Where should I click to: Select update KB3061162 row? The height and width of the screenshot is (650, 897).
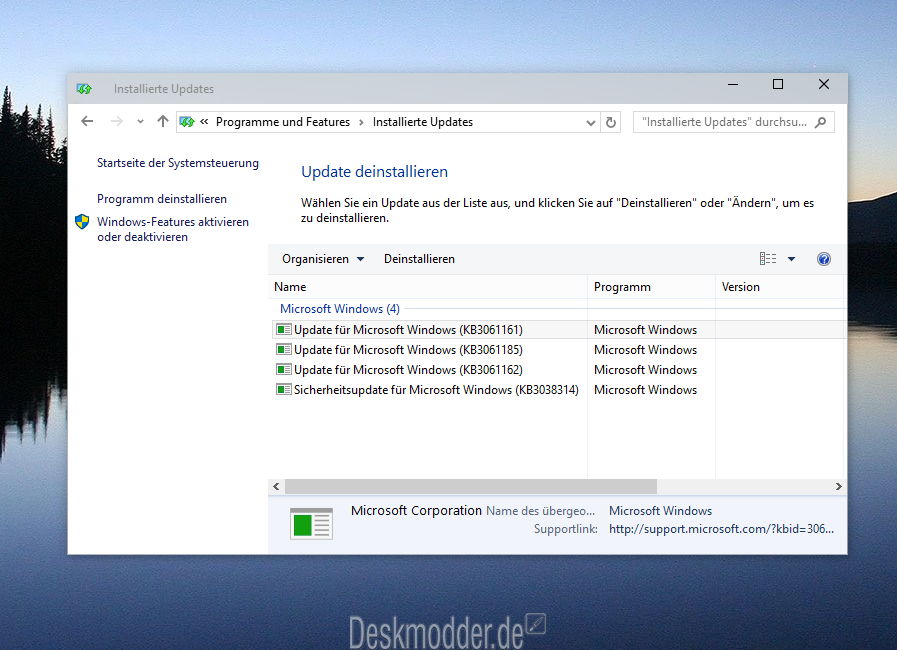point(558,370)
